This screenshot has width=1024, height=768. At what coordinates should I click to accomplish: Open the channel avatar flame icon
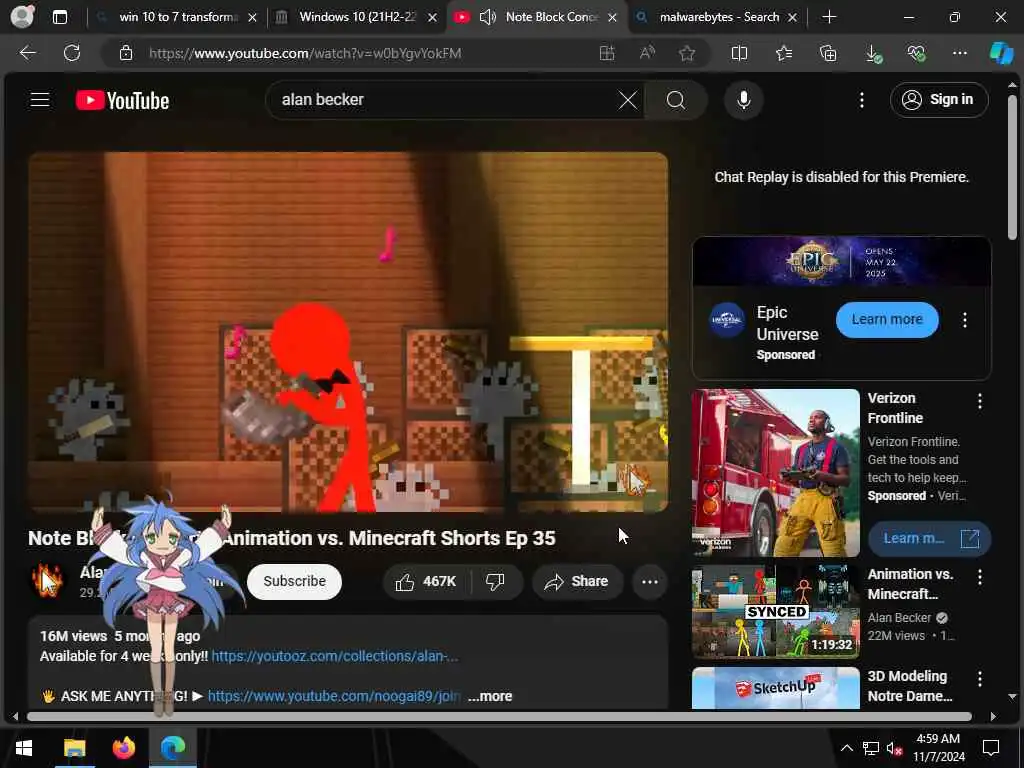(47, 581)
